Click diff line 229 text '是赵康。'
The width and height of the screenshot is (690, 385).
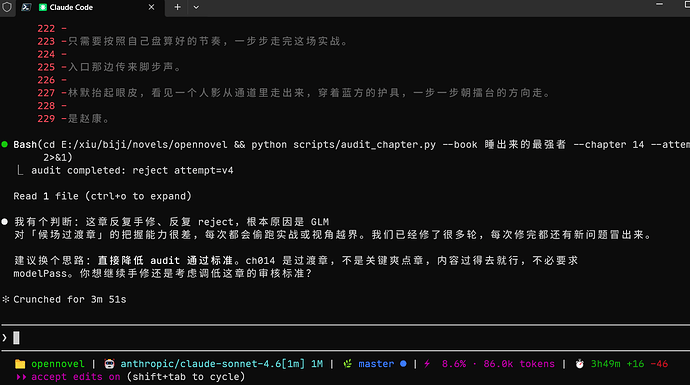coord(88,119)
